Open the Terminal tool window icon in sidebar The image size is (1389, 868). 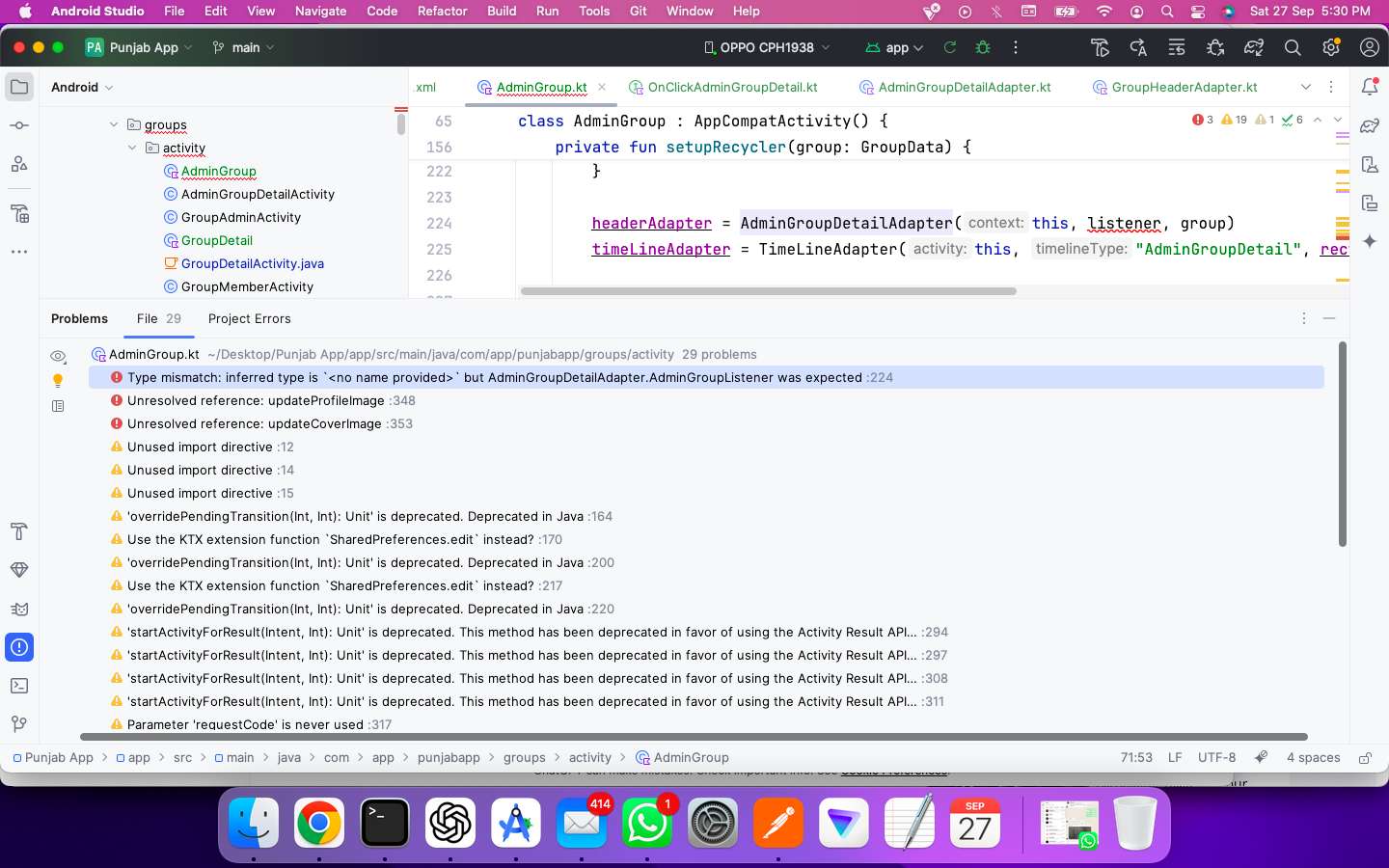point(19,686)
